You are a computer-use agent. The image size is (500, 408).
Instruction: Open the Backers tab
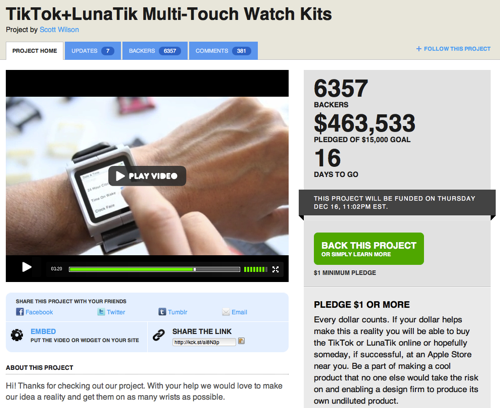[155, 51]
